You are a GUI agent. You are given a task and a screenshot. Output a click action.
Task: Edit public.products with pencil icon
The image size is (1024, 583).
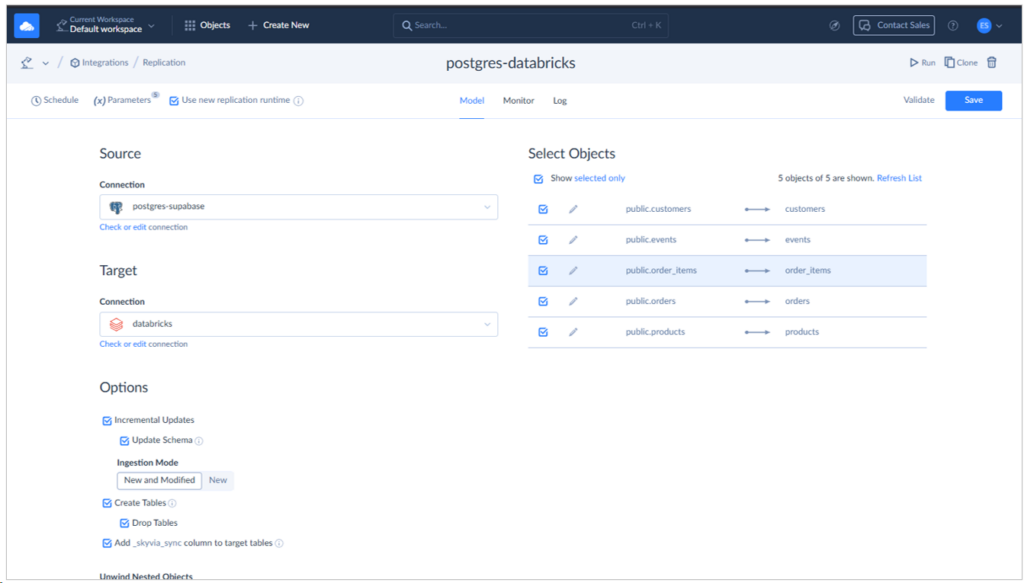click(x=573, y=332)
